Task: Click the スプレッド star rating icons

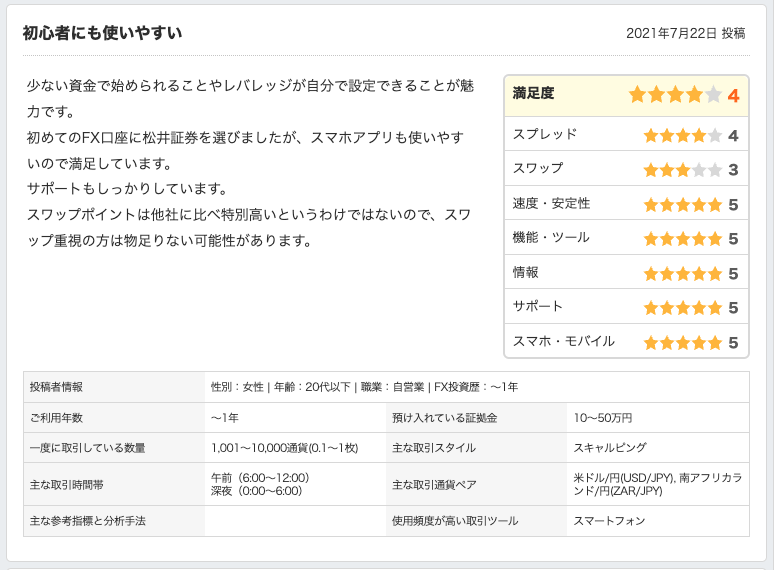Action: click(x=682, y=135)
